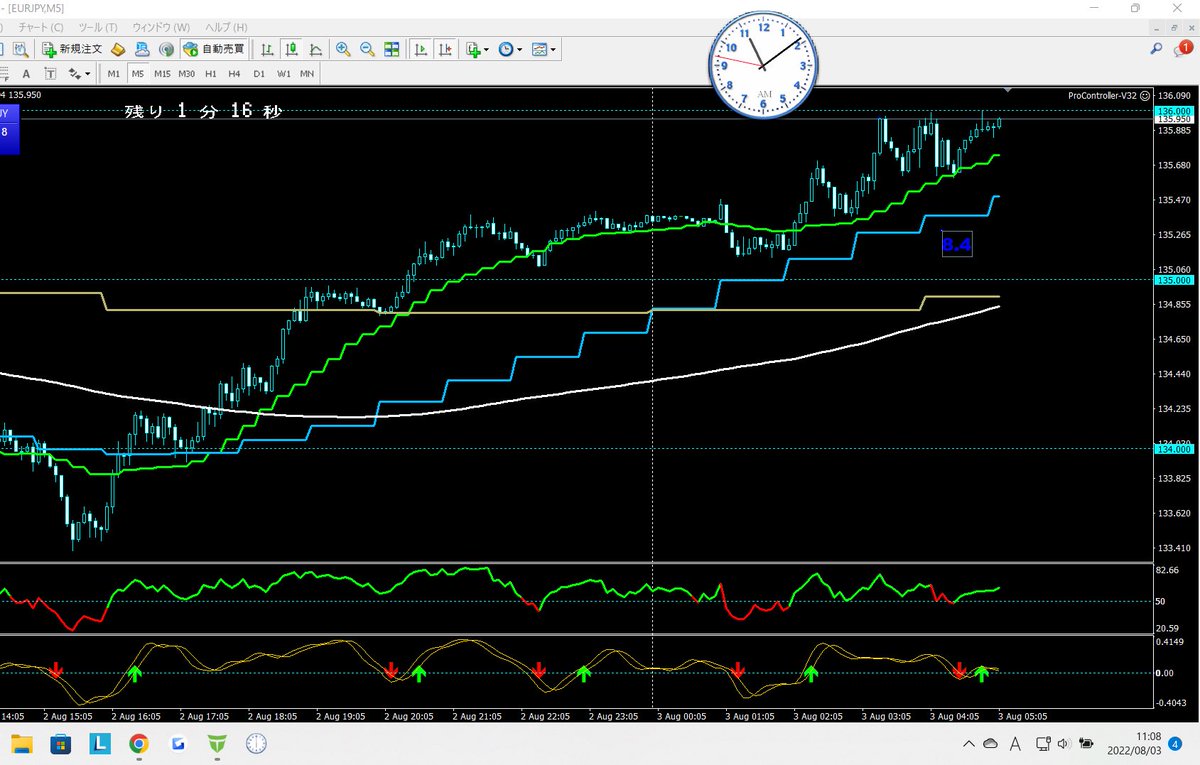Open the arrows objects dropdown
The height and width of the screenshot is (765, 1200).
pos(79,74)
